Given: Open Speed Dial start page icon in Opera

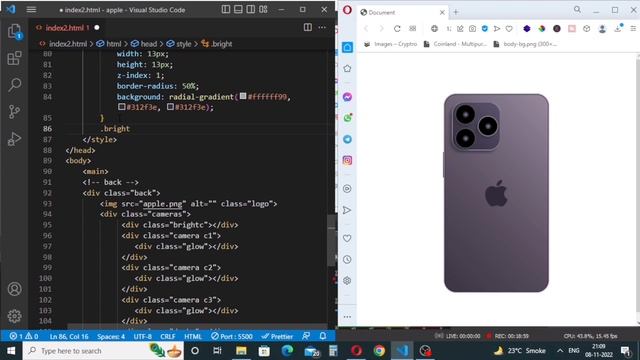Looking at the screenshot, I should (413, 29).
